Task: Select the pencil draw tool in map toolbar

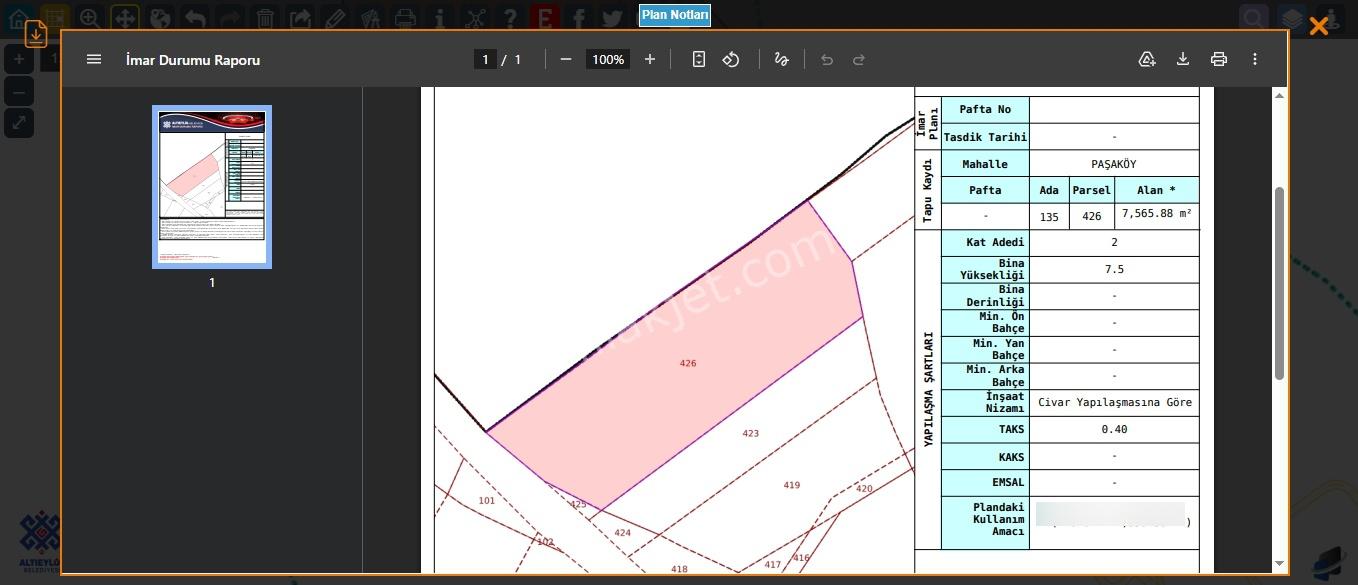Action: [335, 17]
